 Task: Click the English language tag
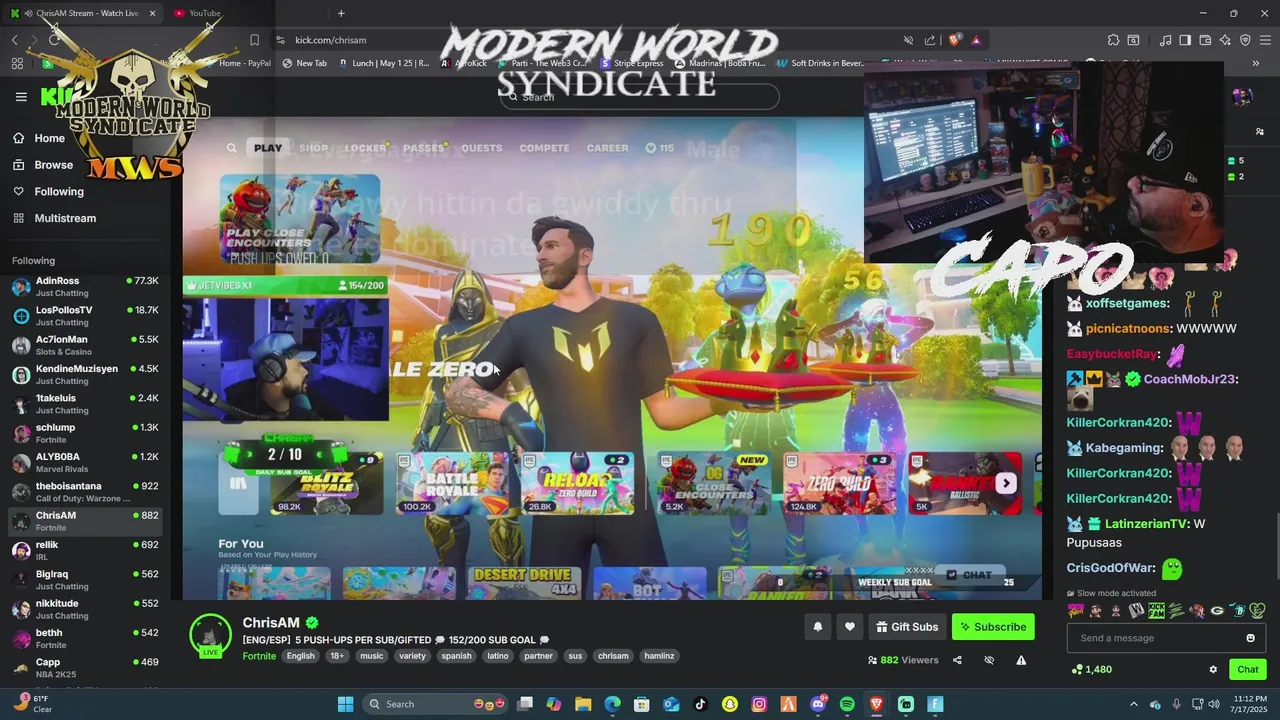tap(300, 656)
